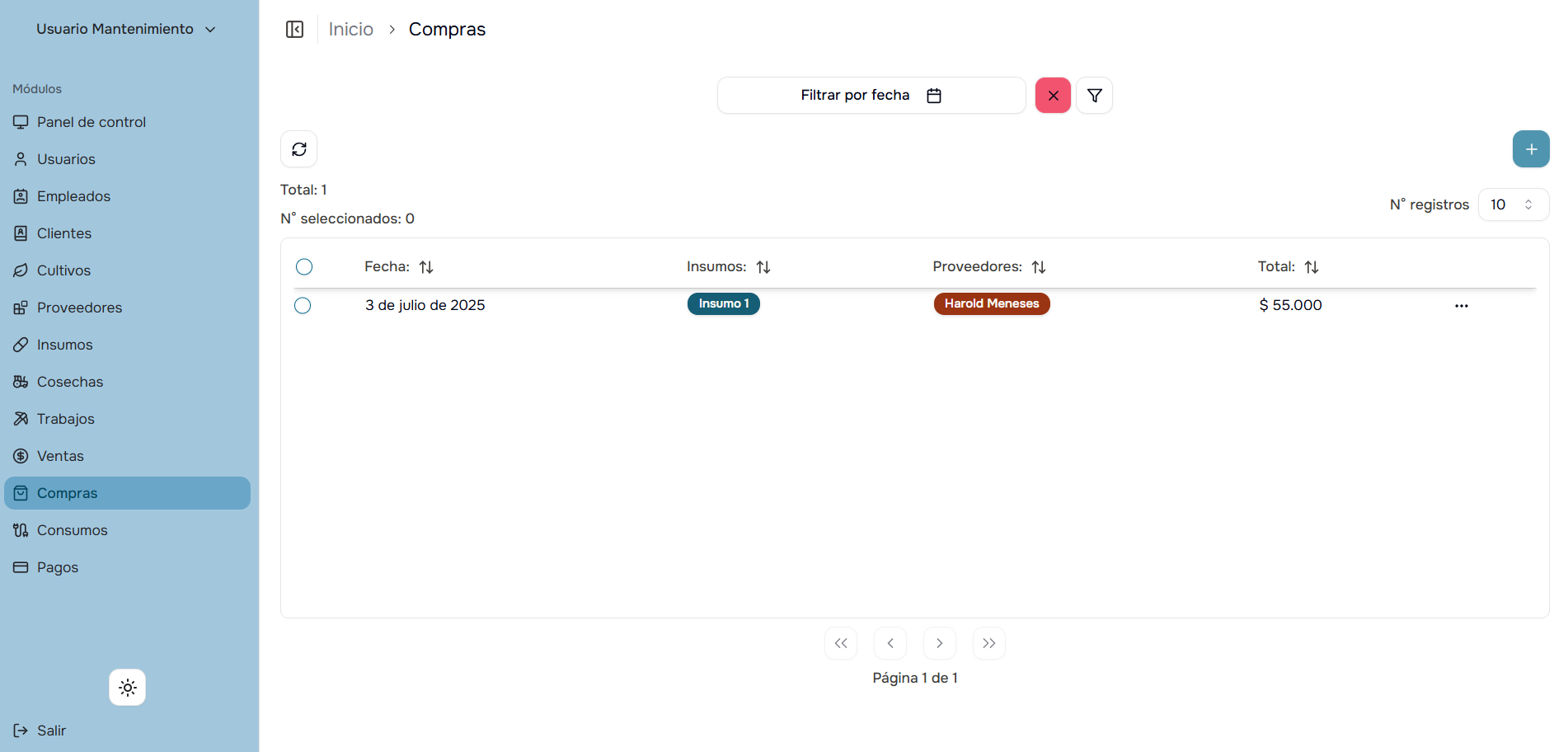Add a new purchase with plus button
The width and height of the screenshot is (1568, 752).
(x=1531, y=149)
